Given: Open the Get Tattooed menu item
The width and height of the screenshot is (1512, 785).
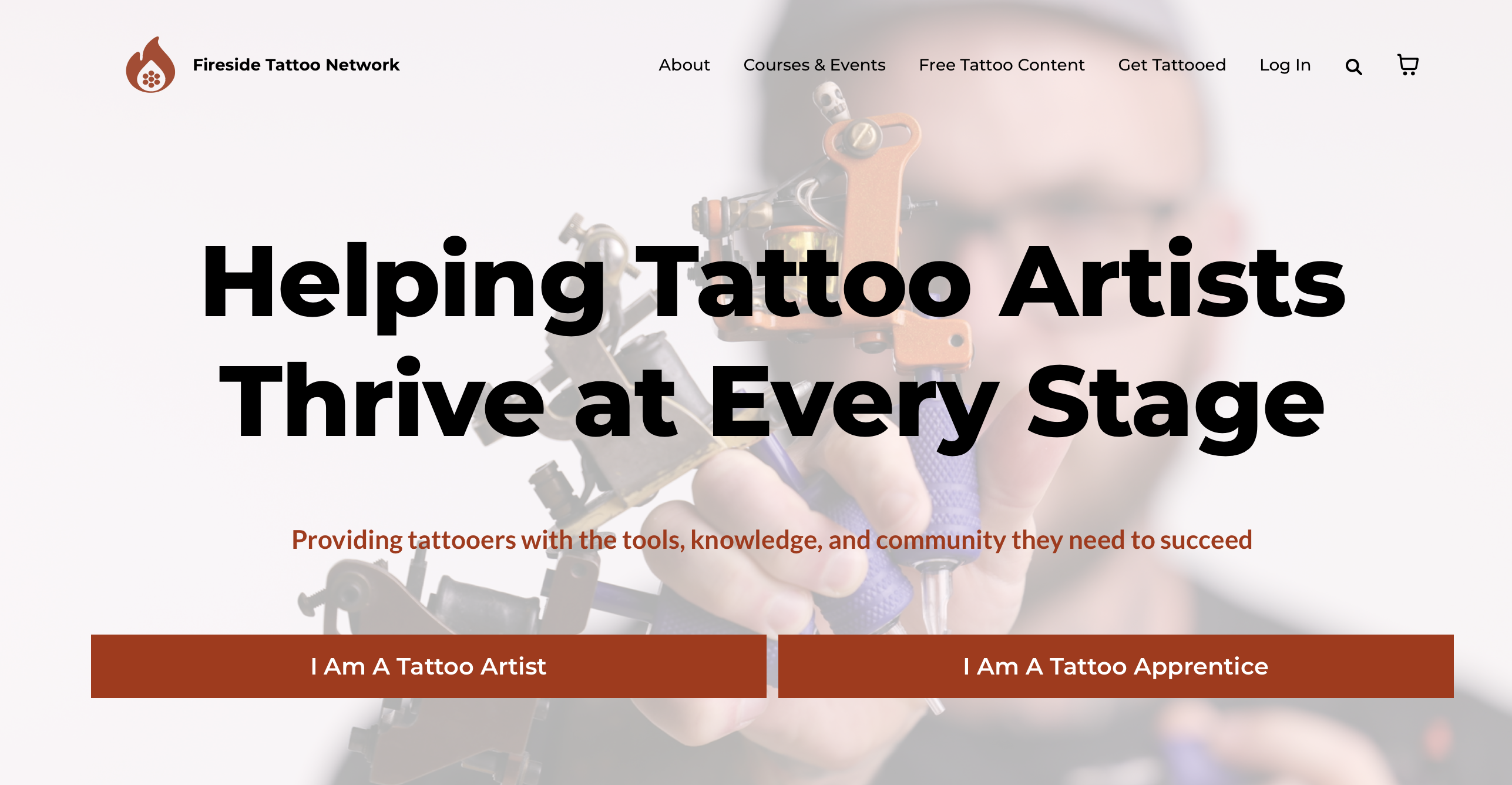Looking at the screenshot, I should click(1172, 65).
